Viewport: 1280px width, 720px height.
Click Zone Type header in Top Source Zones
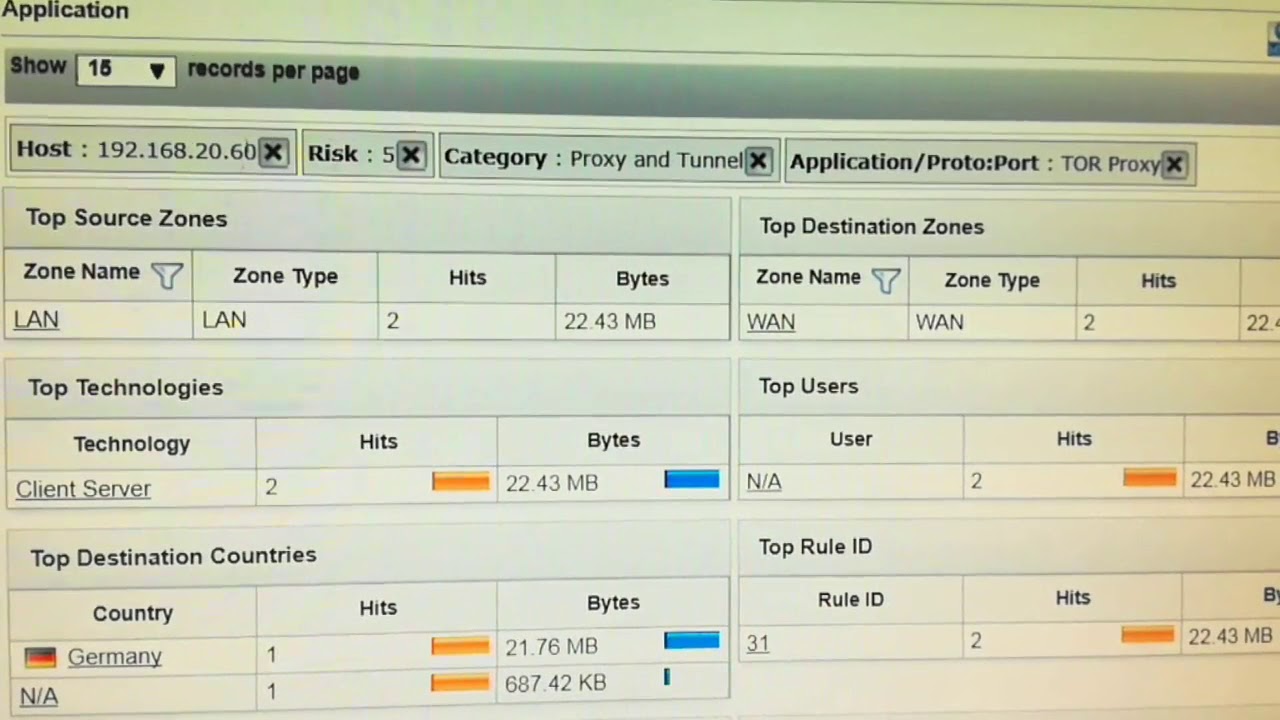285,276
